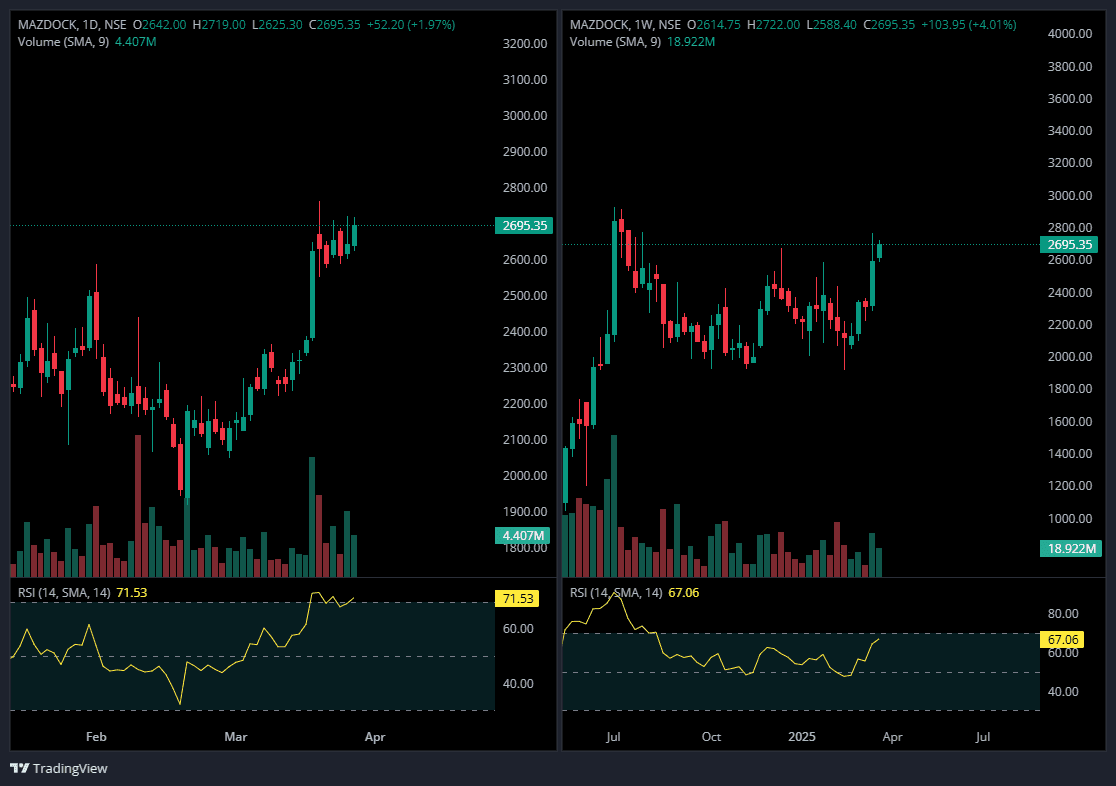Click the 3200.00 label on the daily price scale
This screenshot has height=786, width=1116.
tap(525, 44)
